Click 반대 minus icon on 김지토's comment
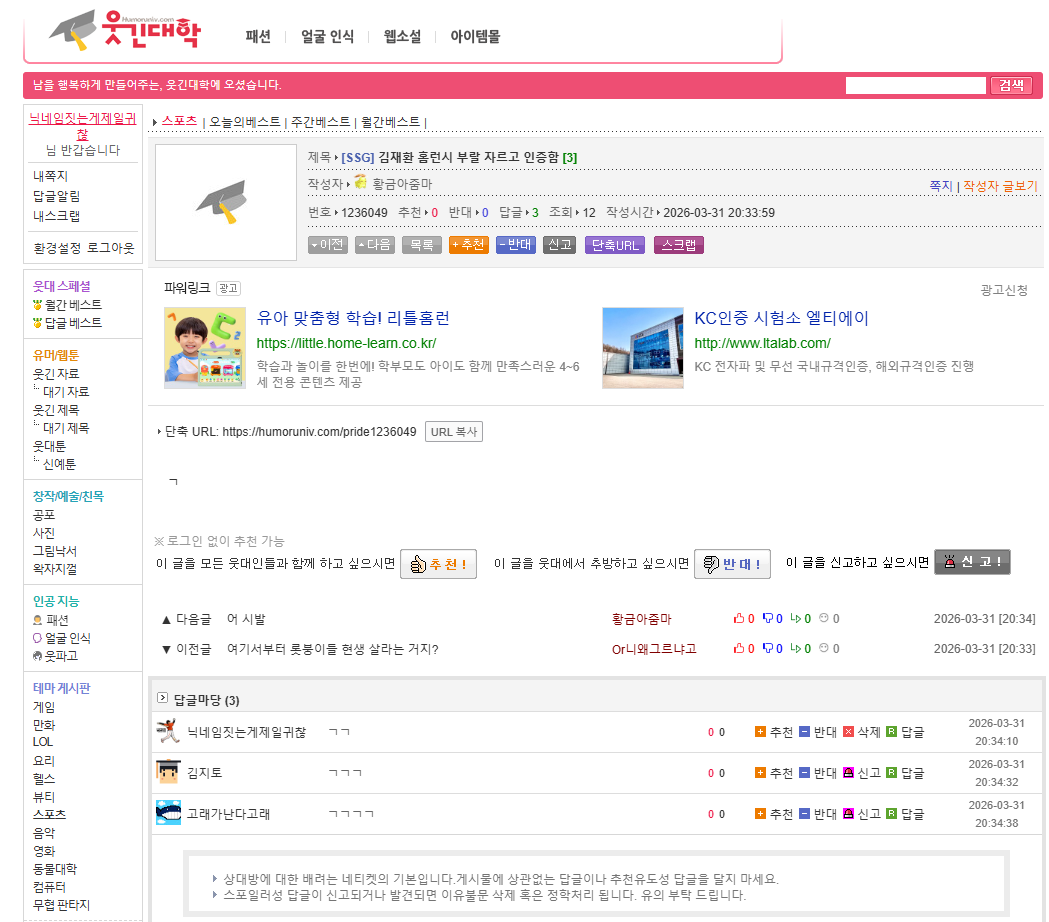 [804, 773]
